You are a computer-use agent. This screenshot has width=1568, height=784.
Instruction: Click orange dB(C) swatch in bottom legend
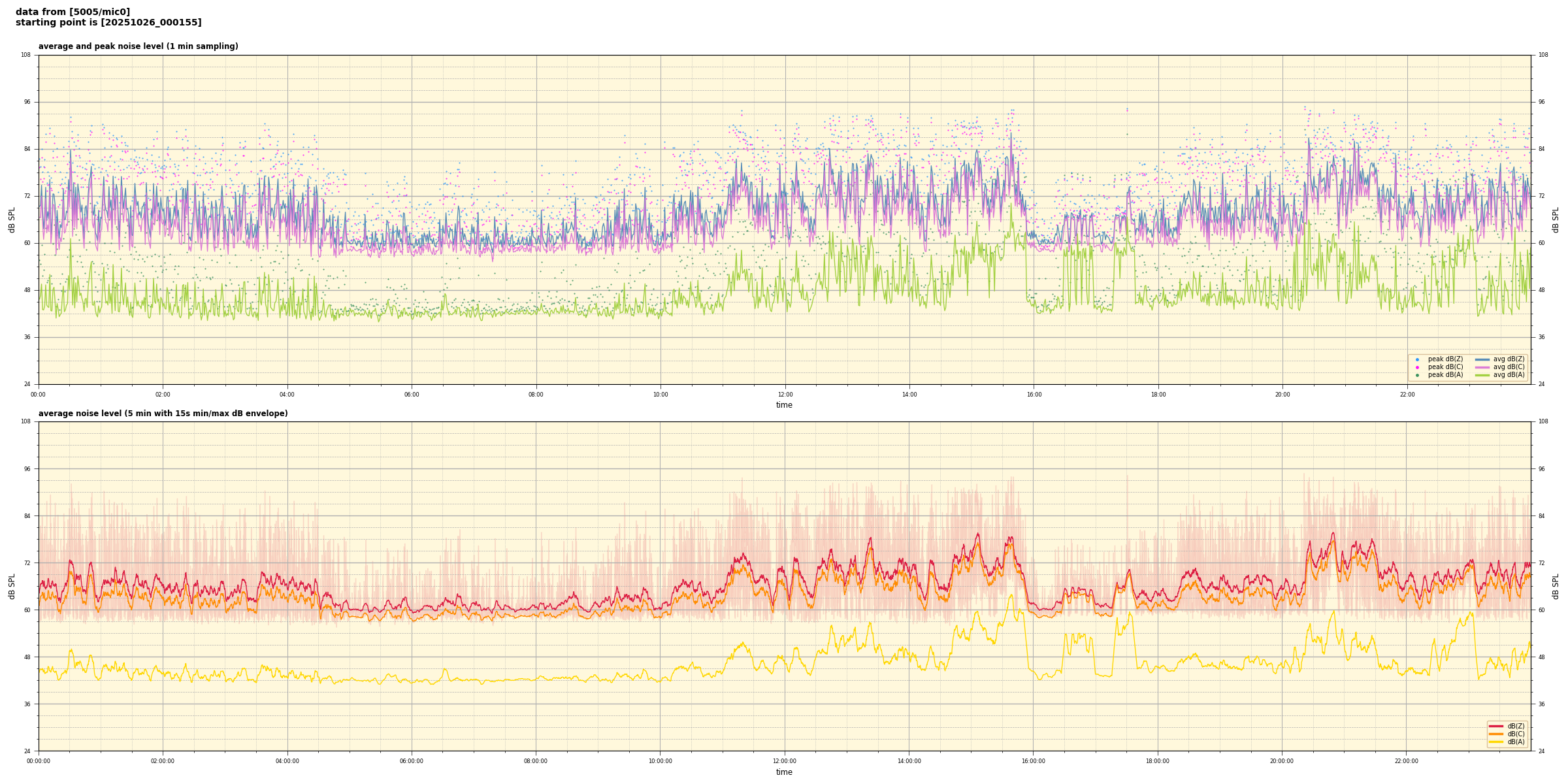coord(1495,734)
